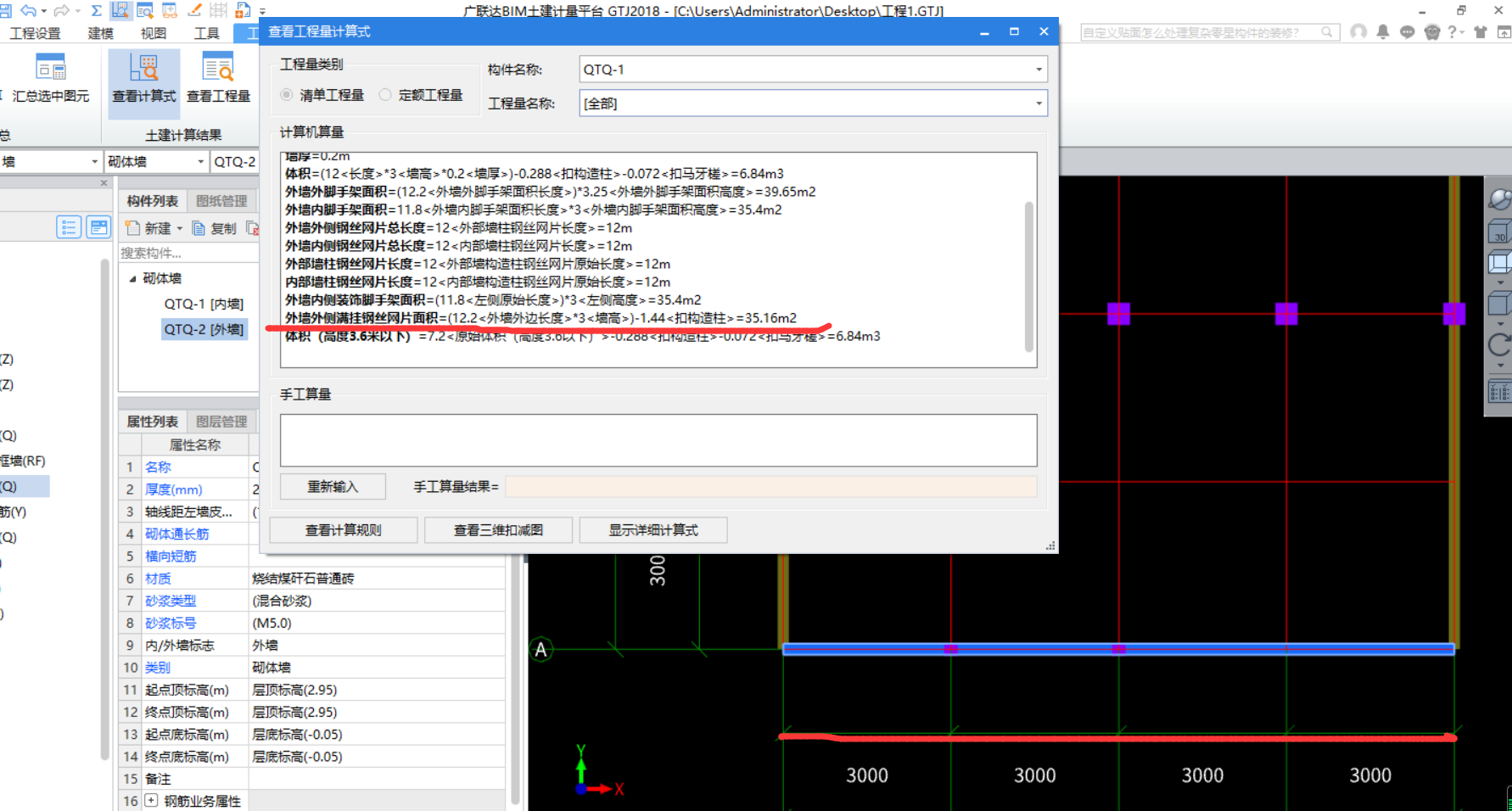Image resolution: width=1512 pixels, height=811 pixels.
Task: Click the user avatar icon
Action: 1358,31
